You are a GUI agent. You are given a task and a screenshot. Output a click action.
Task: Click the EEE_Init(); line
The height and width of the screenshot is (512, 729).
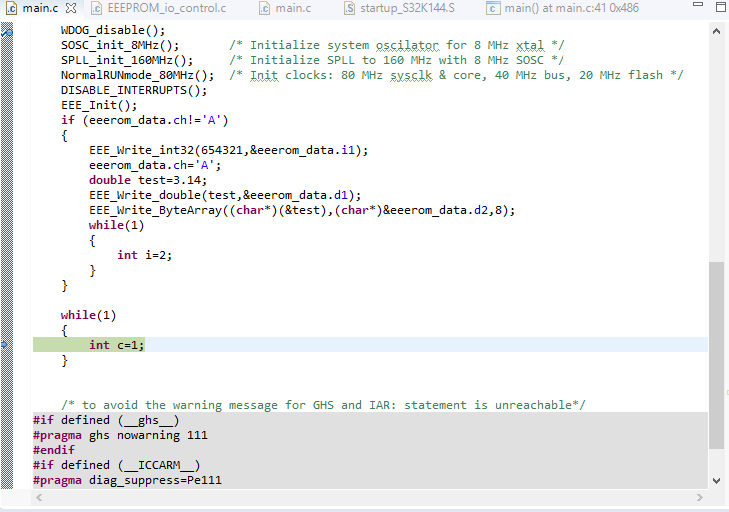pos(99,106)
